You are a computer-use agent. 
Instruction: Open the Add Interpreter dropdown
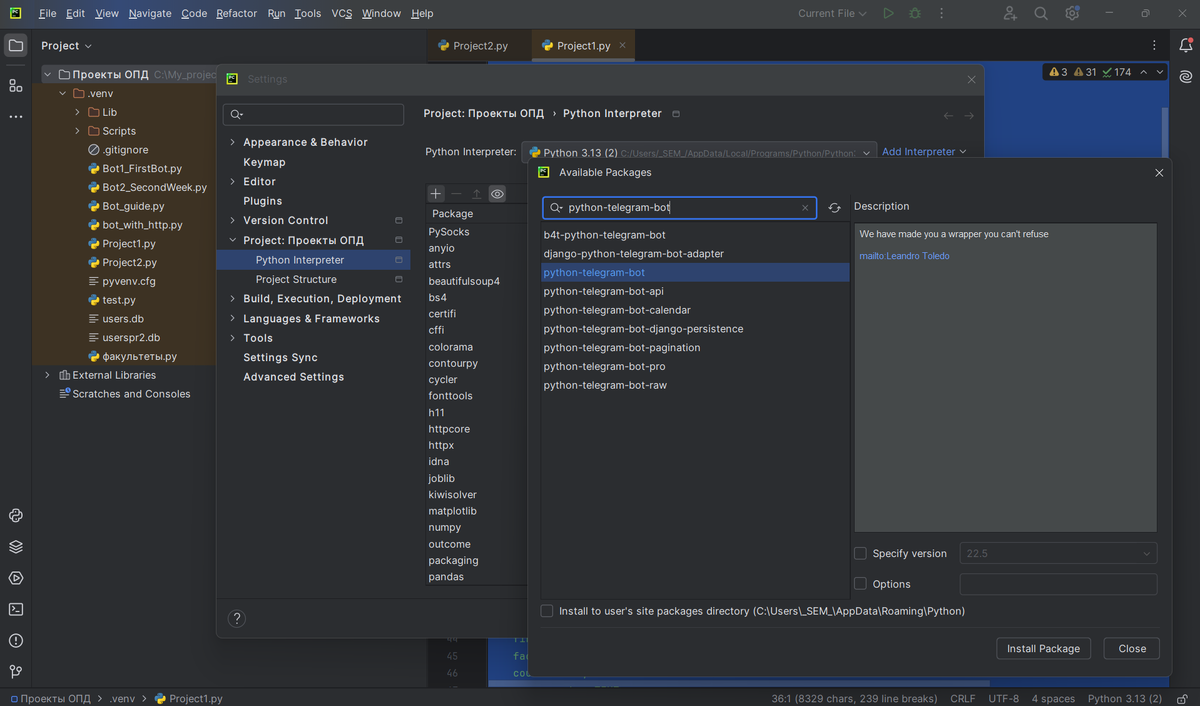point(924,152)
